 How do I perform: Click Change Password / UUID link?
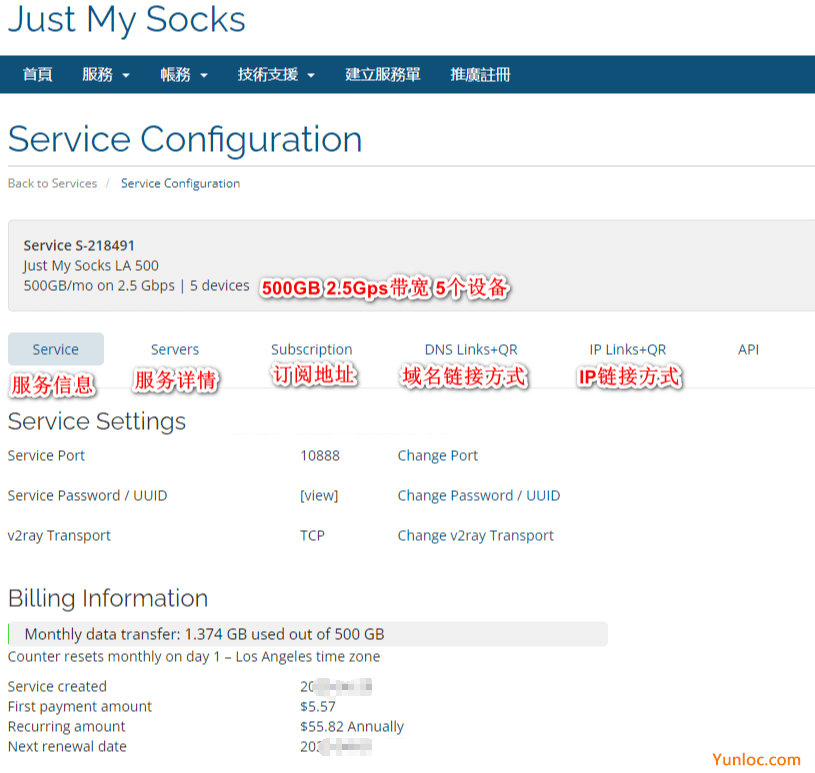point(479,495)
